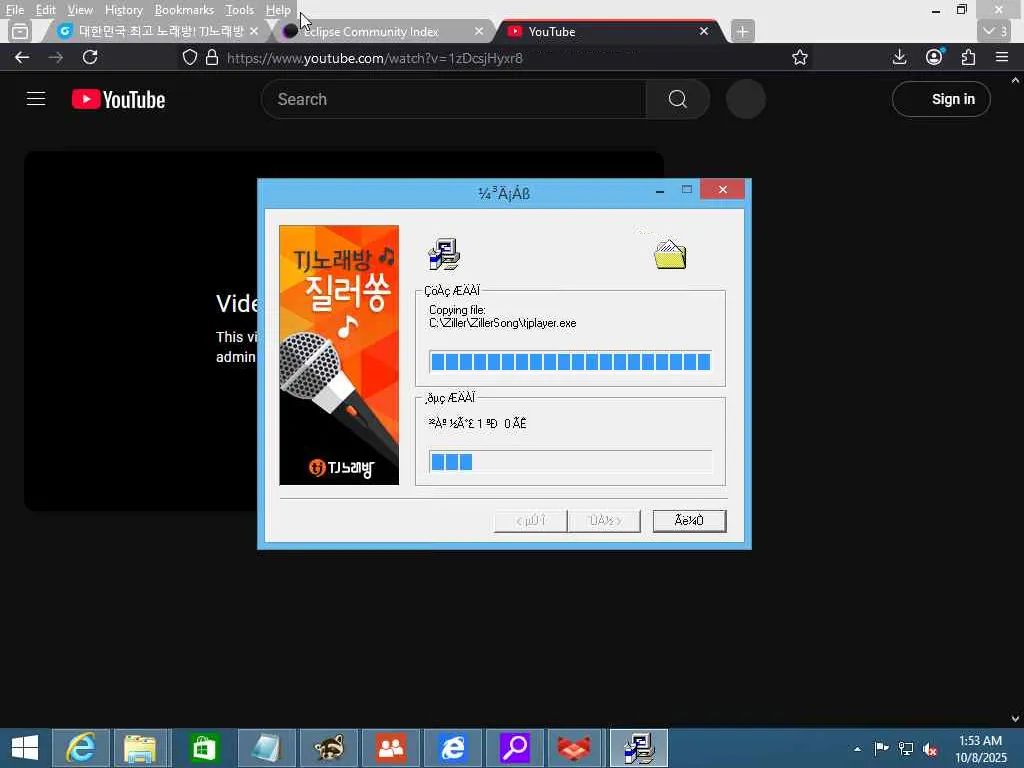Screen dimensions: 1024x768
Task: Click the round voice search button
Action: 745,99
